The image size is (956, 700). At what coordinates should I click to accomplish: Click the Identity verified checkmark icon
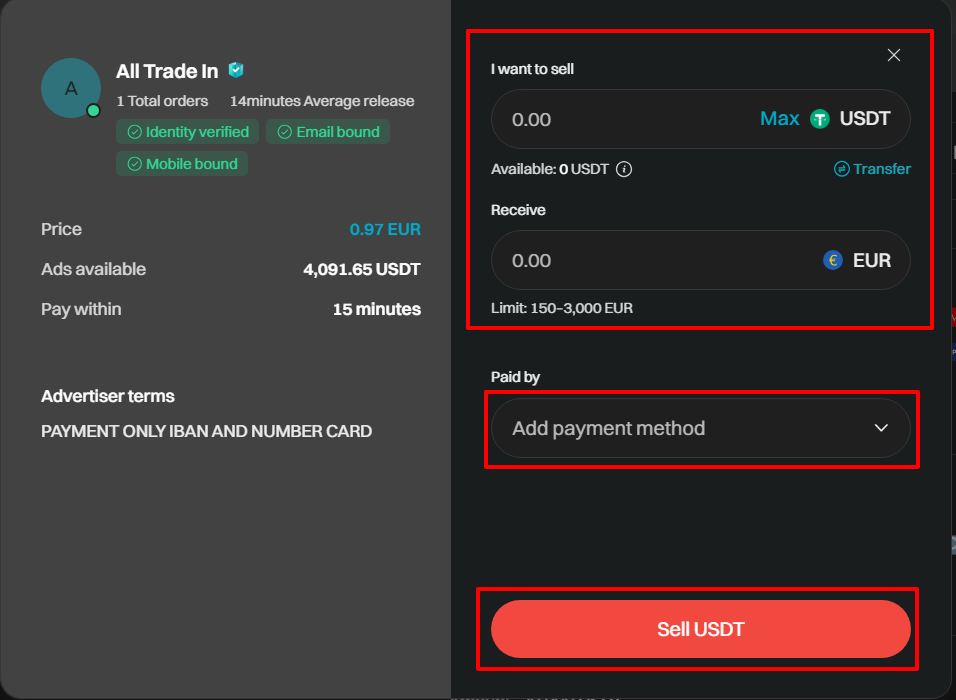tap(134, 132)
